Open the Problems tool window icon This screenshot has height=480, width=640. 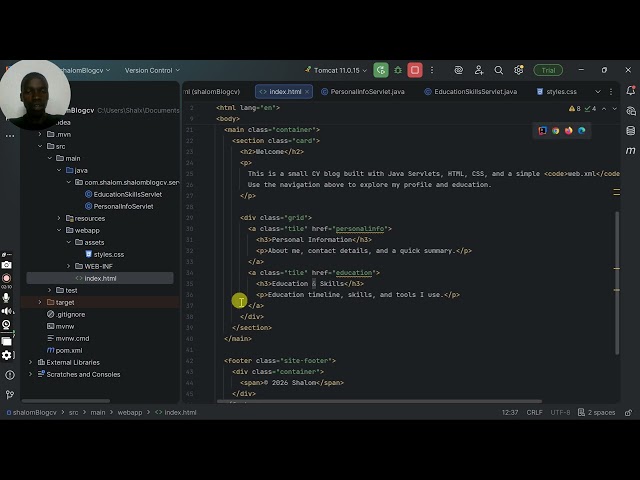click(10, 375)
